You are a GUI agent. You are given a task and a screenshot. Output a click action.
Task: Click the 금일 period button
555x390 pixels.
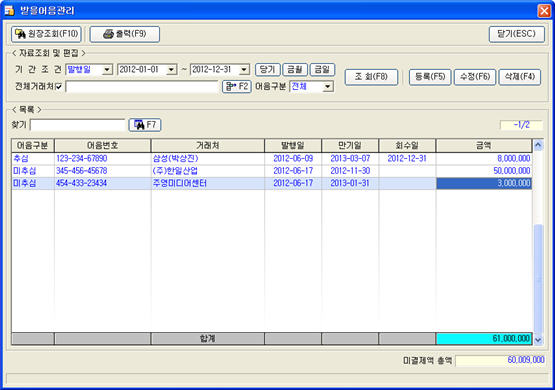(x=322, y=69)
